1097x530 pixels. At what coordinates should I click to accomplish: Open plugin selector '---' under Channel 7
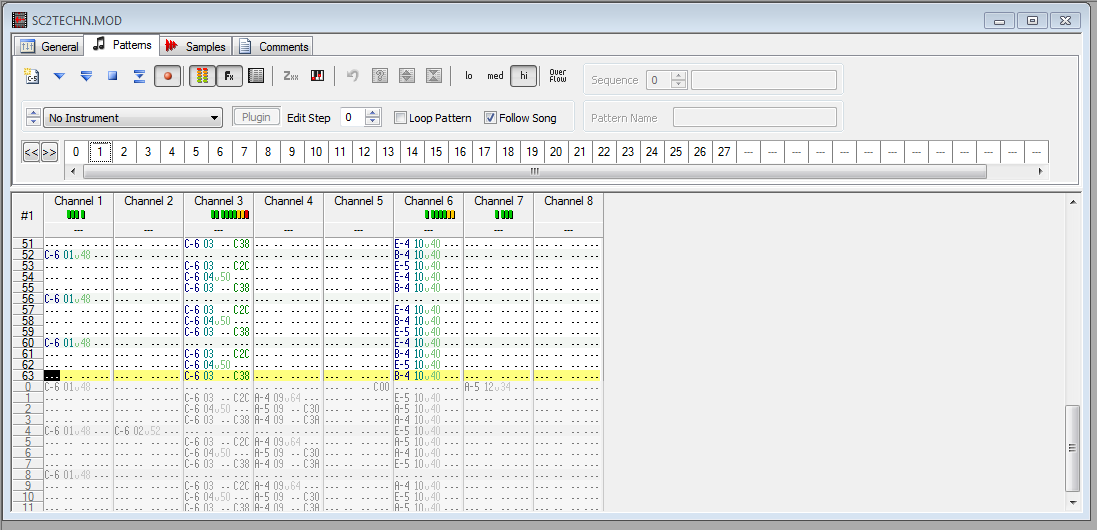tap(498, 229)
